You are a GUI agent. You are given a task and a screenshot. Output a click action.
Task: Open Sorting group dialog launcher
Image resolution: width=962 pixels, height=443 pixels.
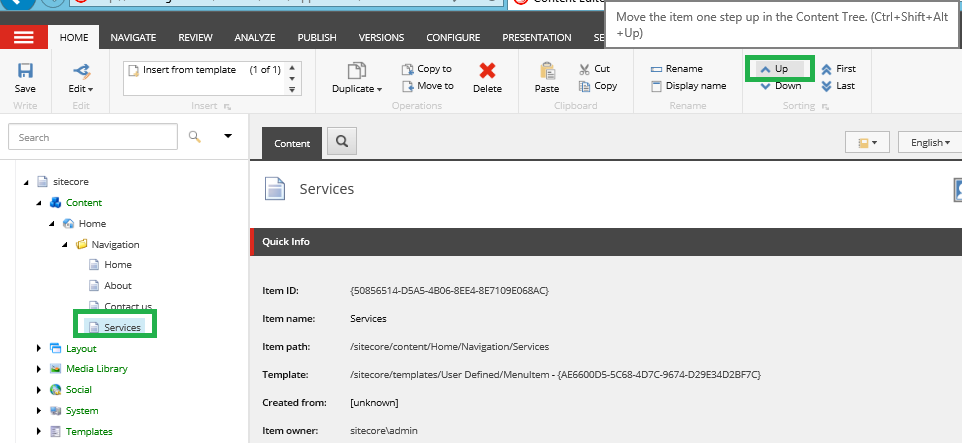(825, 107)
